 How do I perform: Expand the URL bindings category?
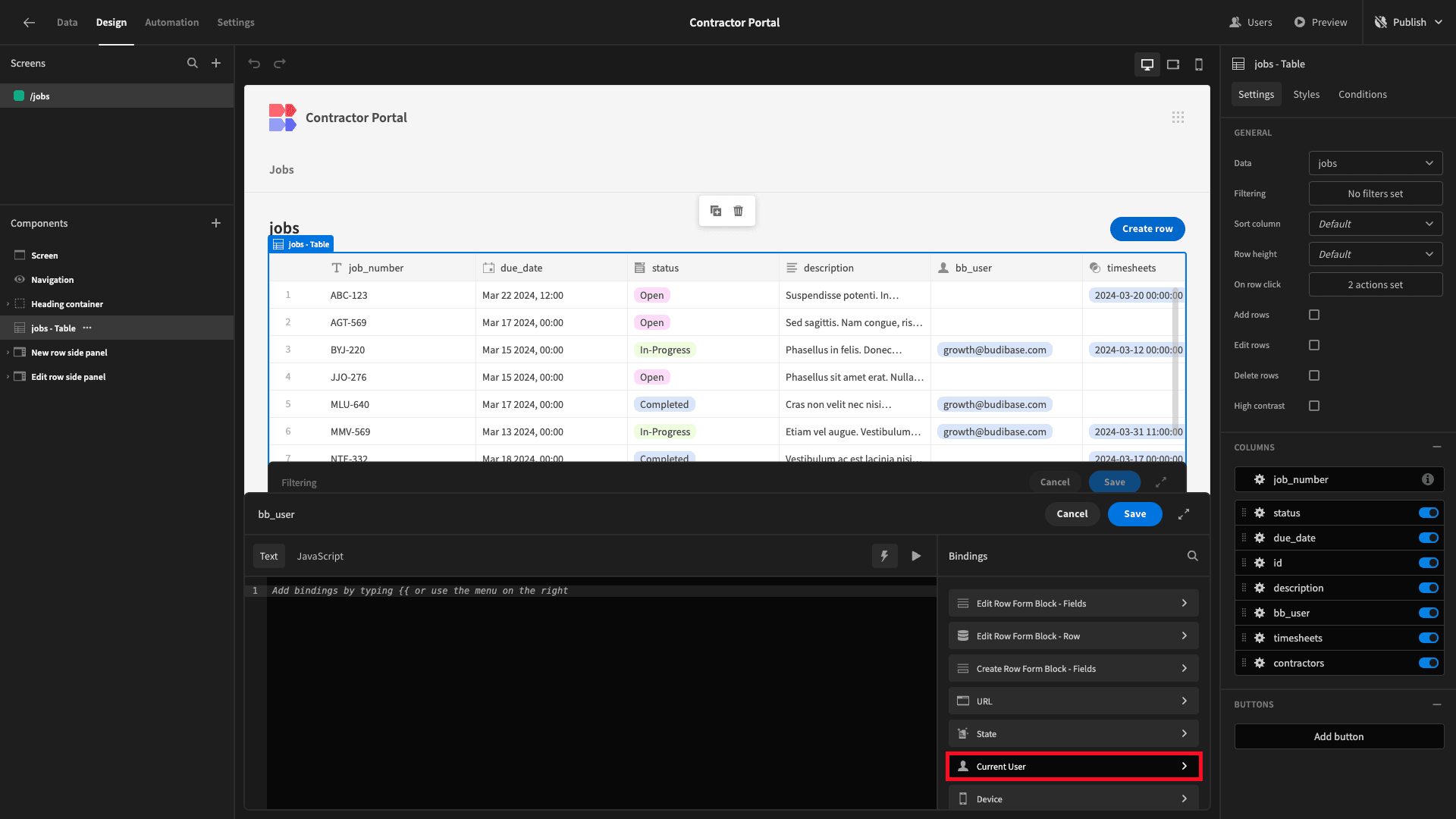[x=1073, y=701]
